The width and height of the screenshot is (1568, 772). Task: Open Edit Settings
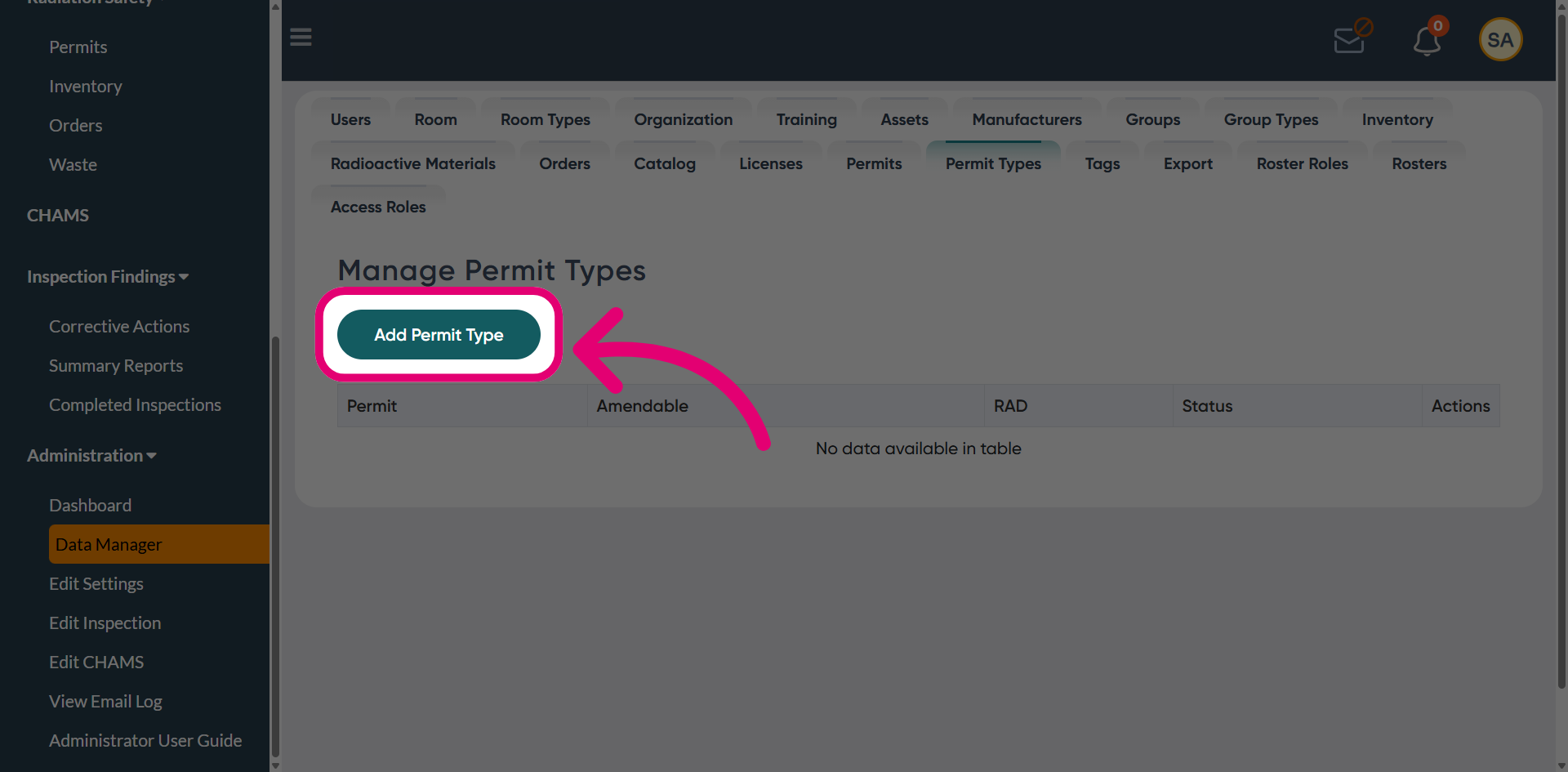[x=96, y=584]
